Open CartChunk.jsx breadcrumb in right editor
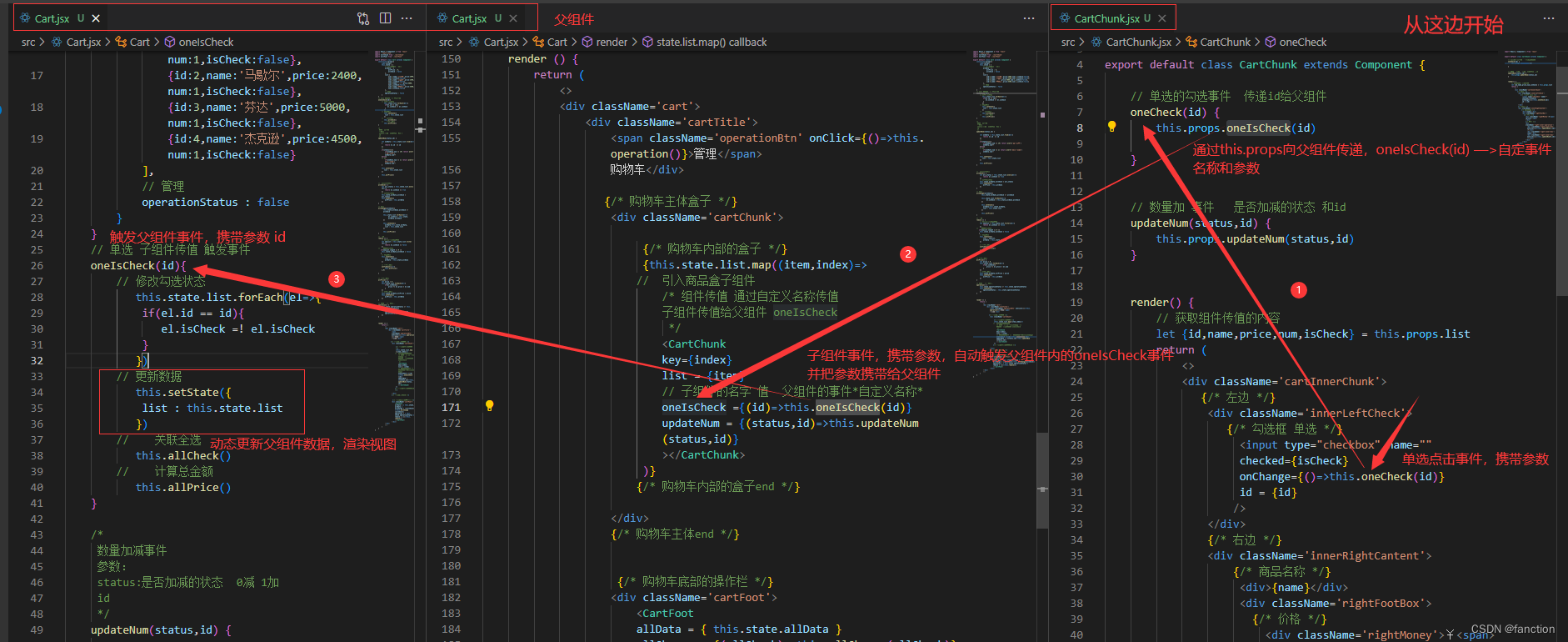Image resolution: width=1568 pixels, height=642 pixels. 1131,42
